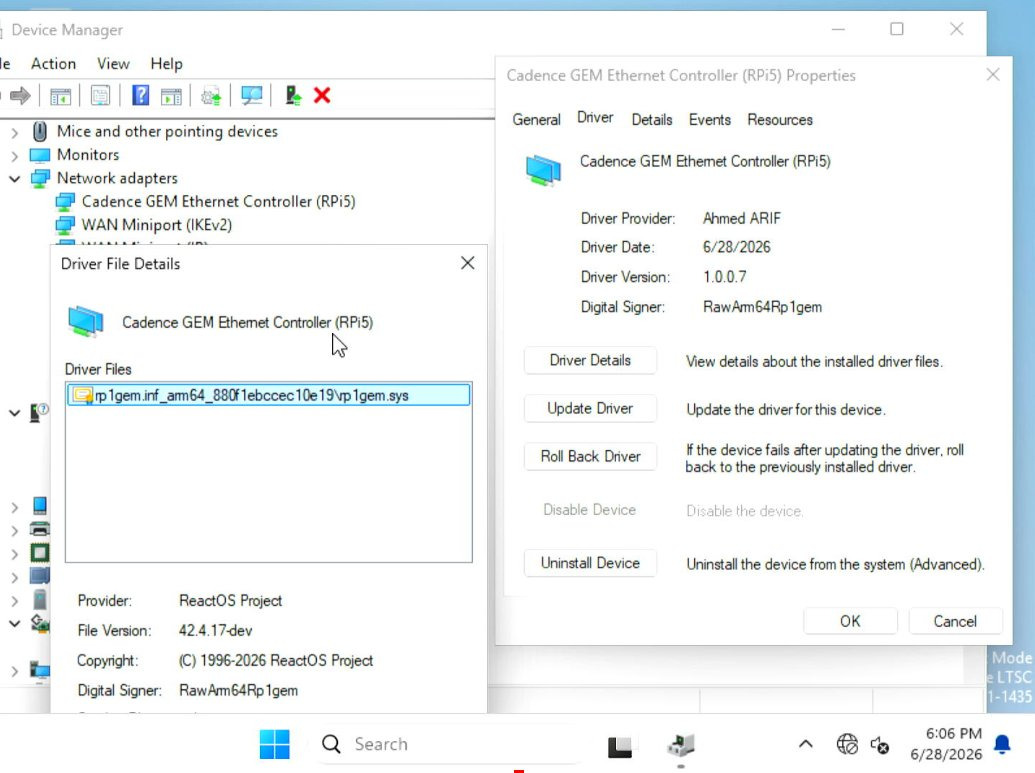Screen dimensions: 1035x773
Task: Click the Uninstall Device button
Action: (x=590, y=563)
